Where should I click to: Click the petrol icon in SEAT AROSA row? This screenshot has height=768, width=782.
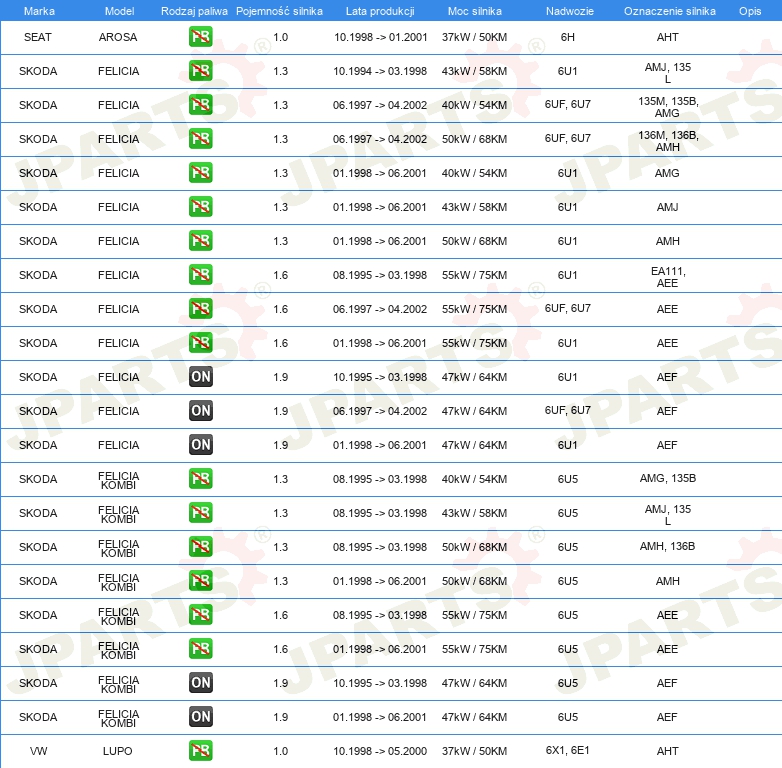(200, 37)
